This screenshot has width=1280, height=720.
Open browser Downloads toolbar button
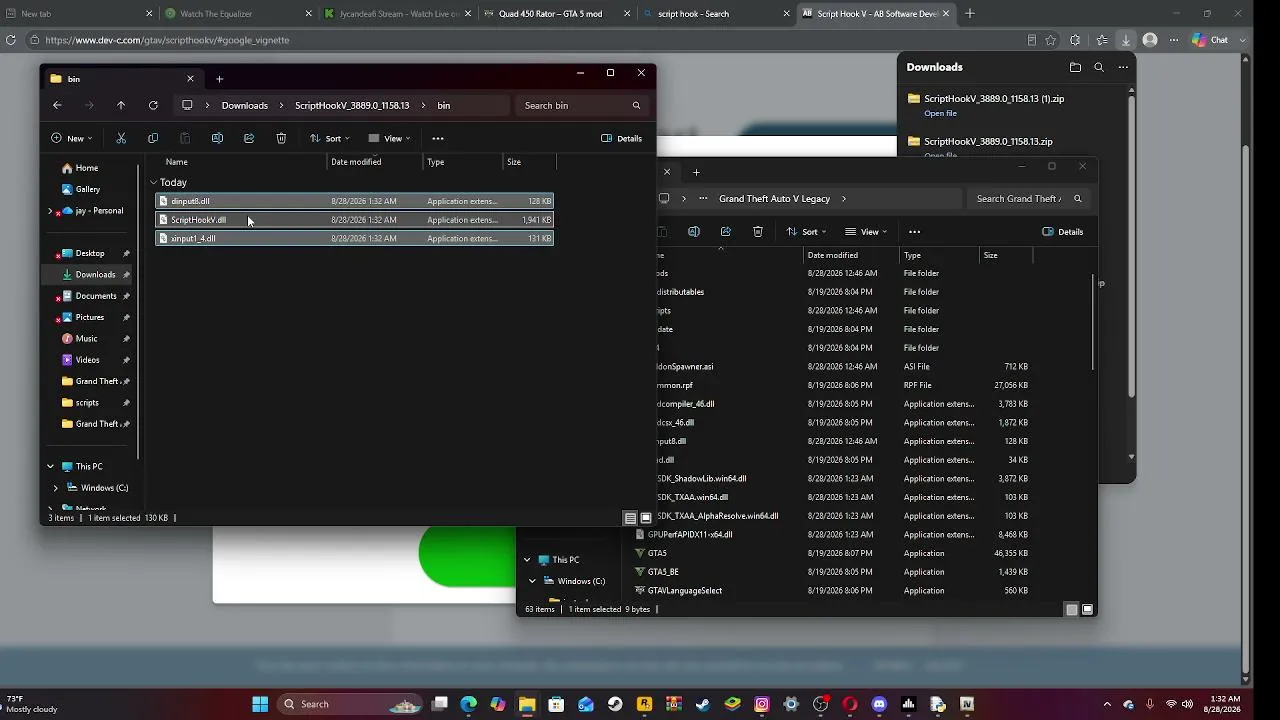pyautogui.click(x=1126, y=40)
